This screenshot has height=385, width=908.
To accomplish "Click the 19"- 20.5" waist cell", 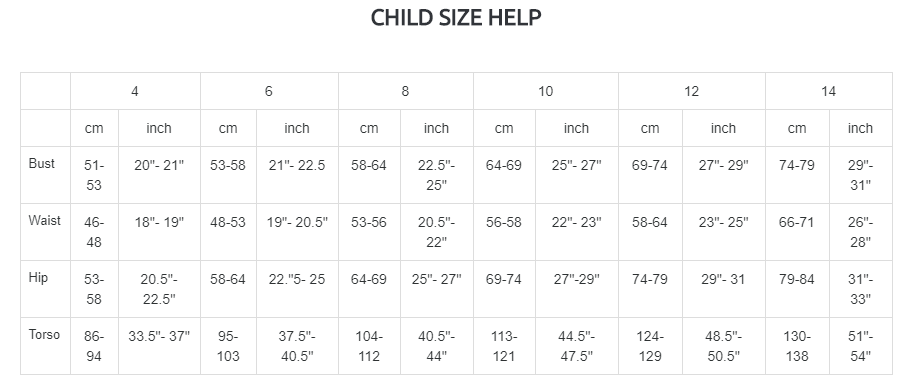I will (297, 222).
